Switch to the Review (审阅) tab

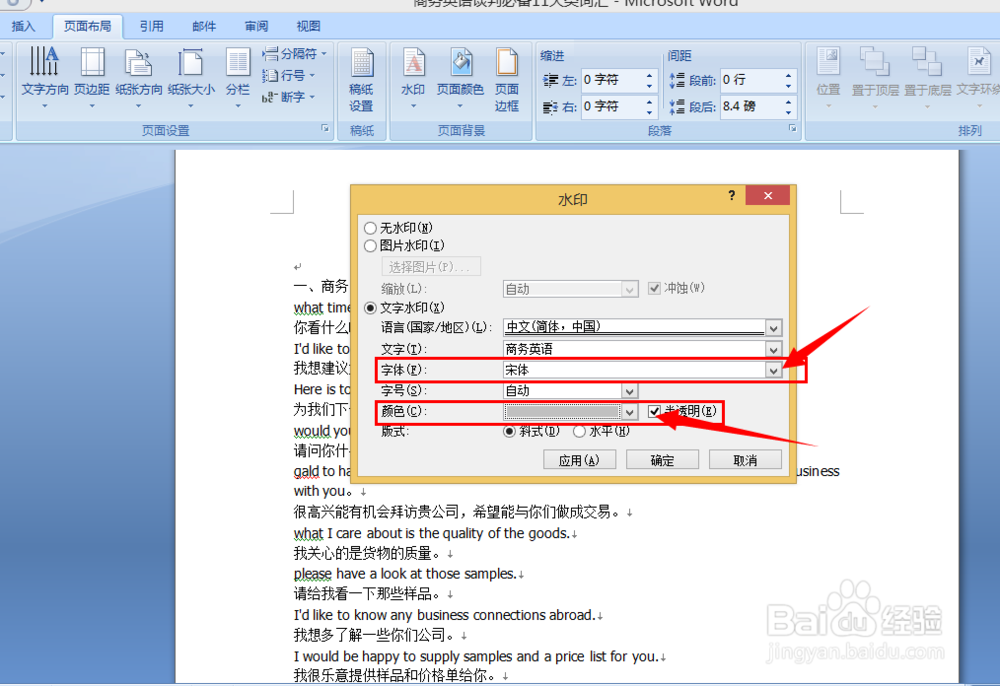pos(256,26)
